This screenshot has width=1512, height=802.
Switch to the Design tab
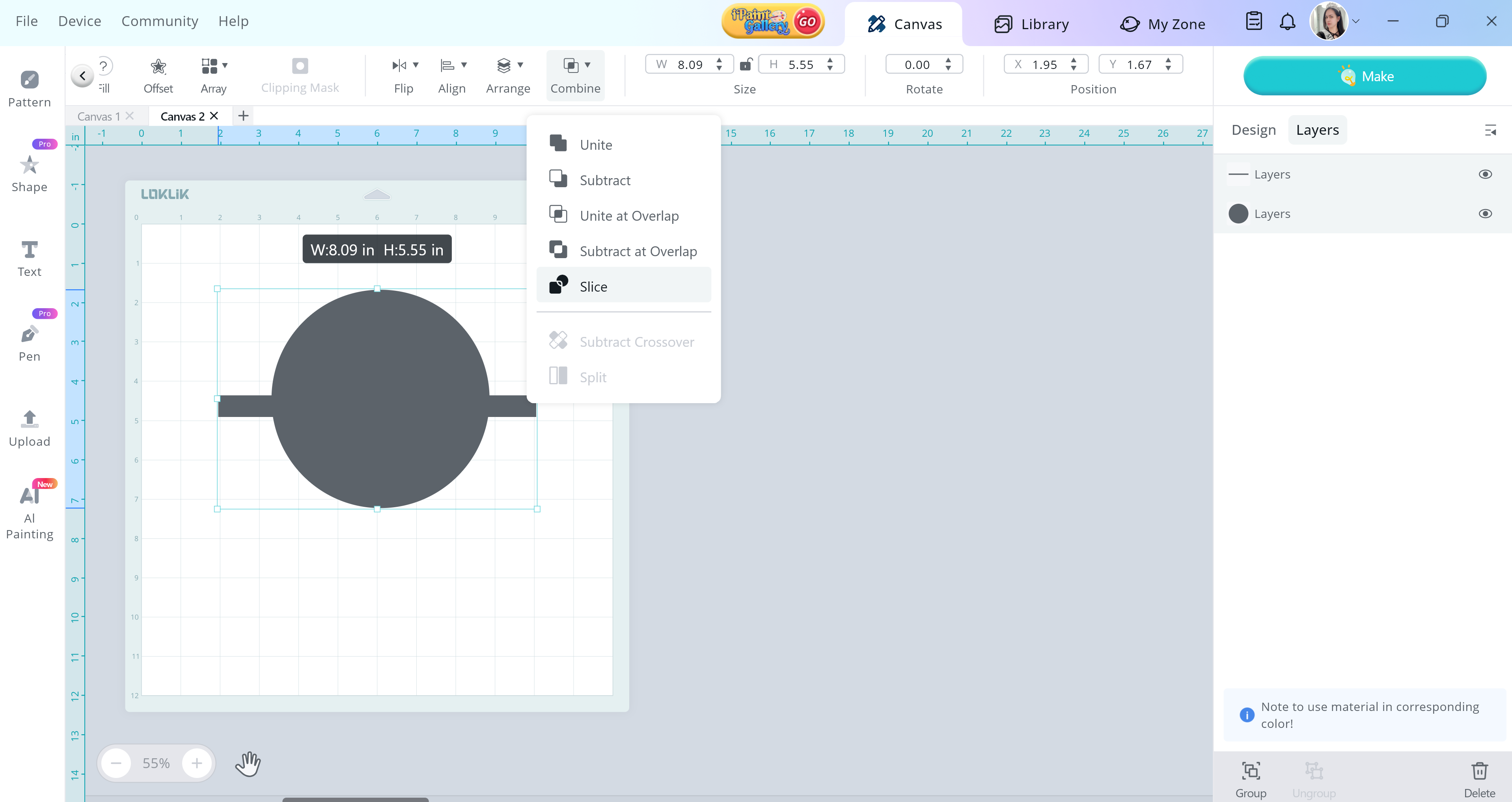click(x=1253, y=130)
